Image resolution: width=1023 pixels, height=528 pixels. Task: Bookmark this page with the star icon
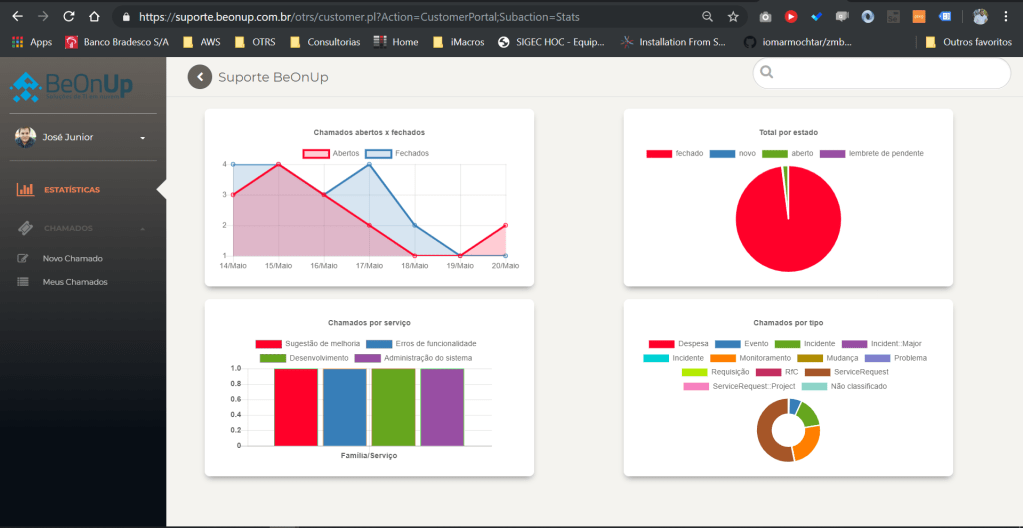click(x=733, y=17)
